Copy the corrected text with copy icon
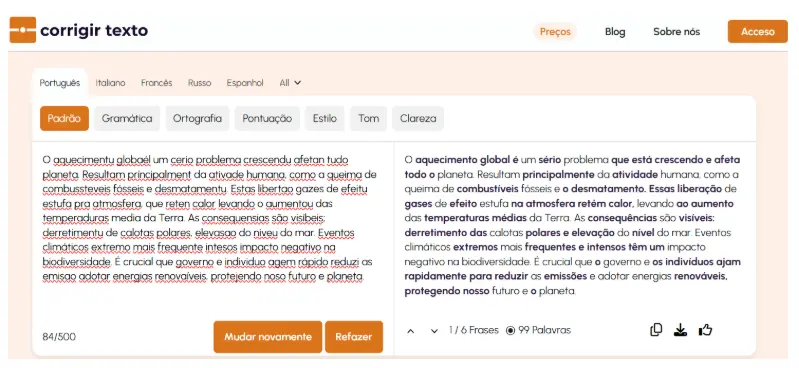 point(656,330)
